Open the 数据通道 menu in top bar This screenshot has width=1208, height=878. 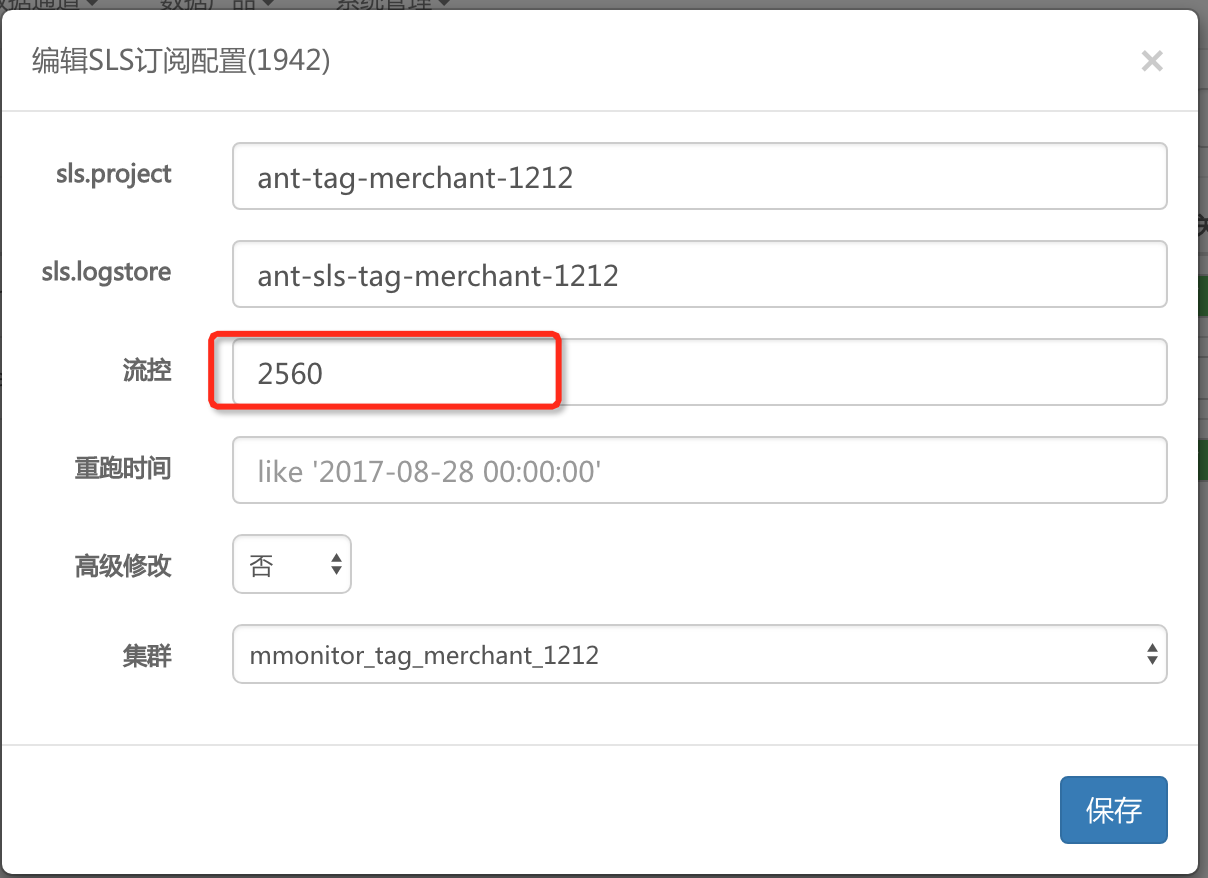click(50, 4)
